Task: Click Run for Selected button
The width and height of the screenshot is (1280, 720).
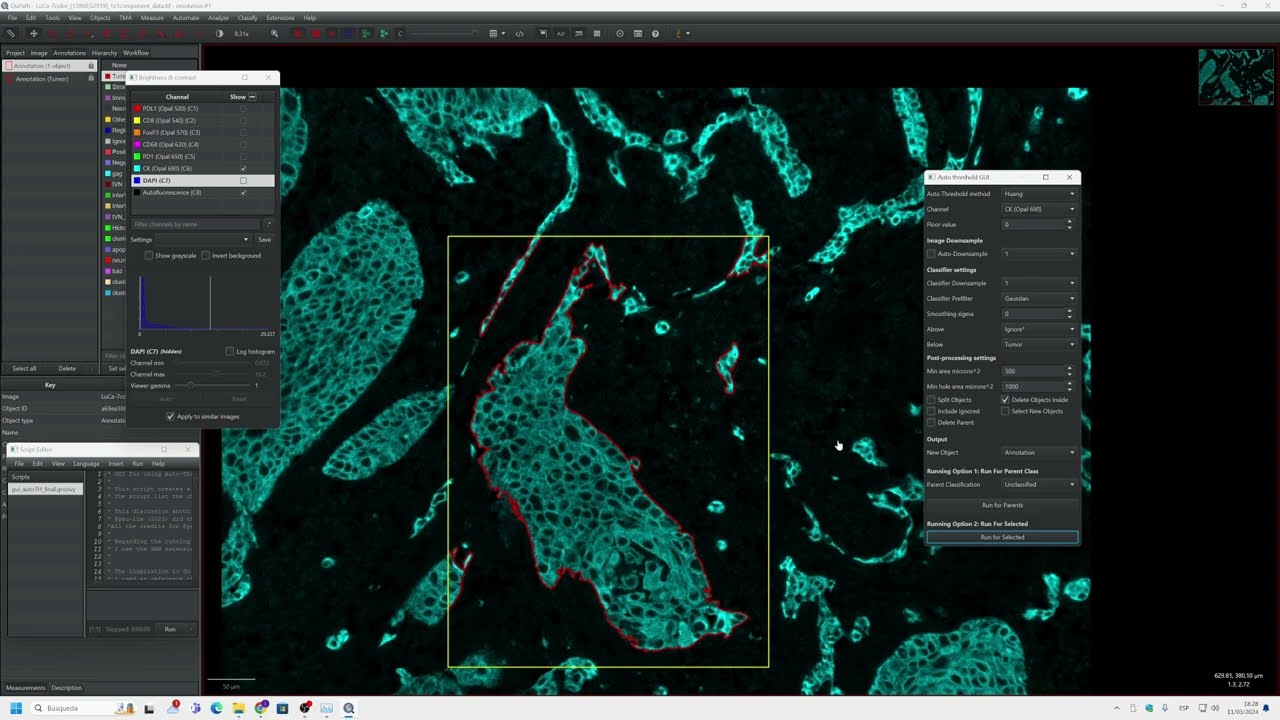Action: point(1002,537)
